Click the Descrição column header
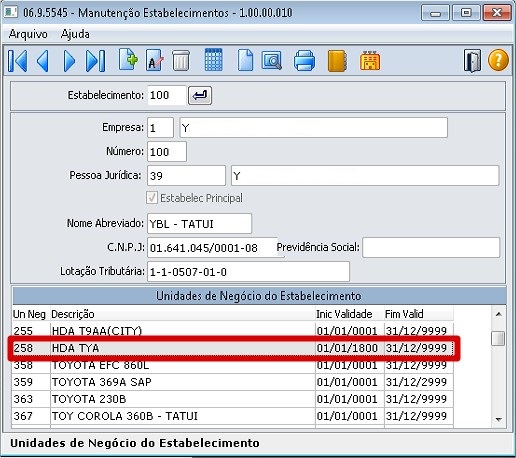This screenshot has width=516, height=458. click(182, 314)
